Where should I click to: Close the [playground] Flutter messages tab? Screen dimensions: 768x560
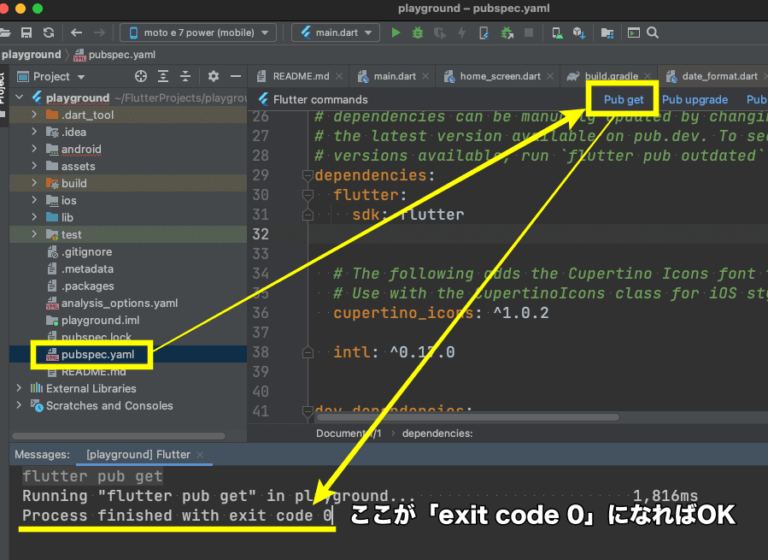point(200,455)
